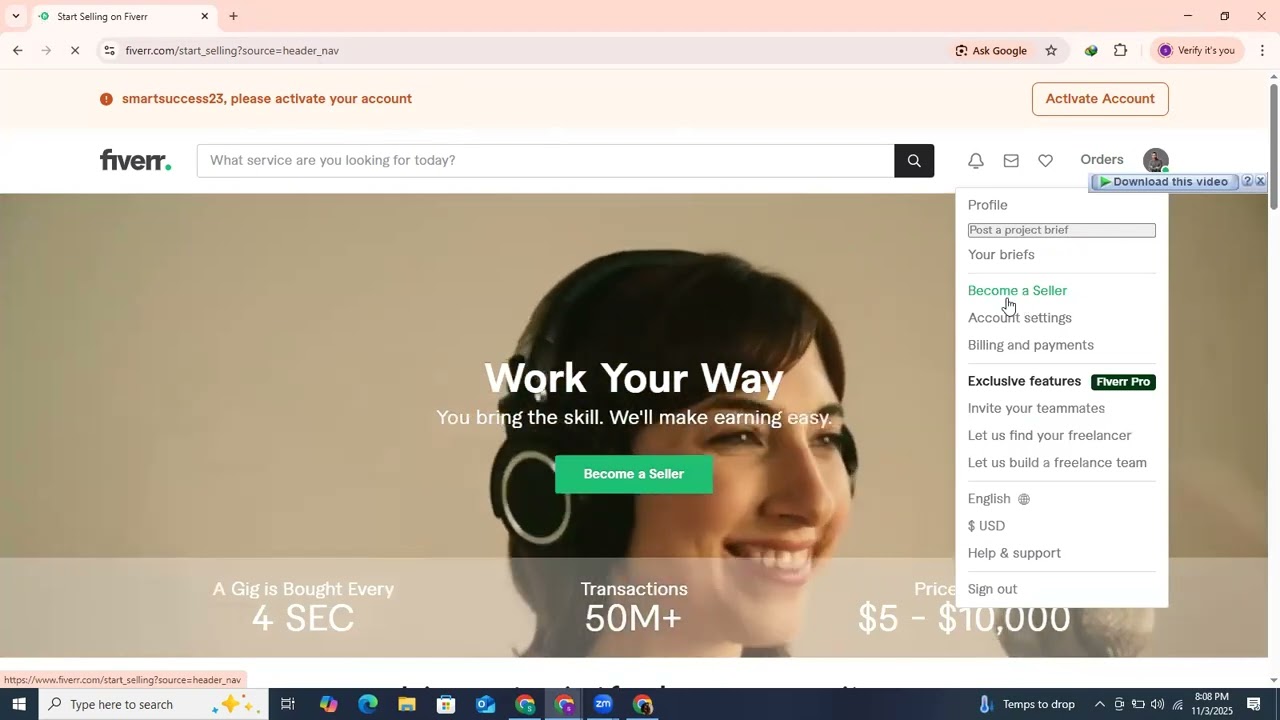Open Your briefs from the menu
The image size is (1280, 720).
(1001, 255)
